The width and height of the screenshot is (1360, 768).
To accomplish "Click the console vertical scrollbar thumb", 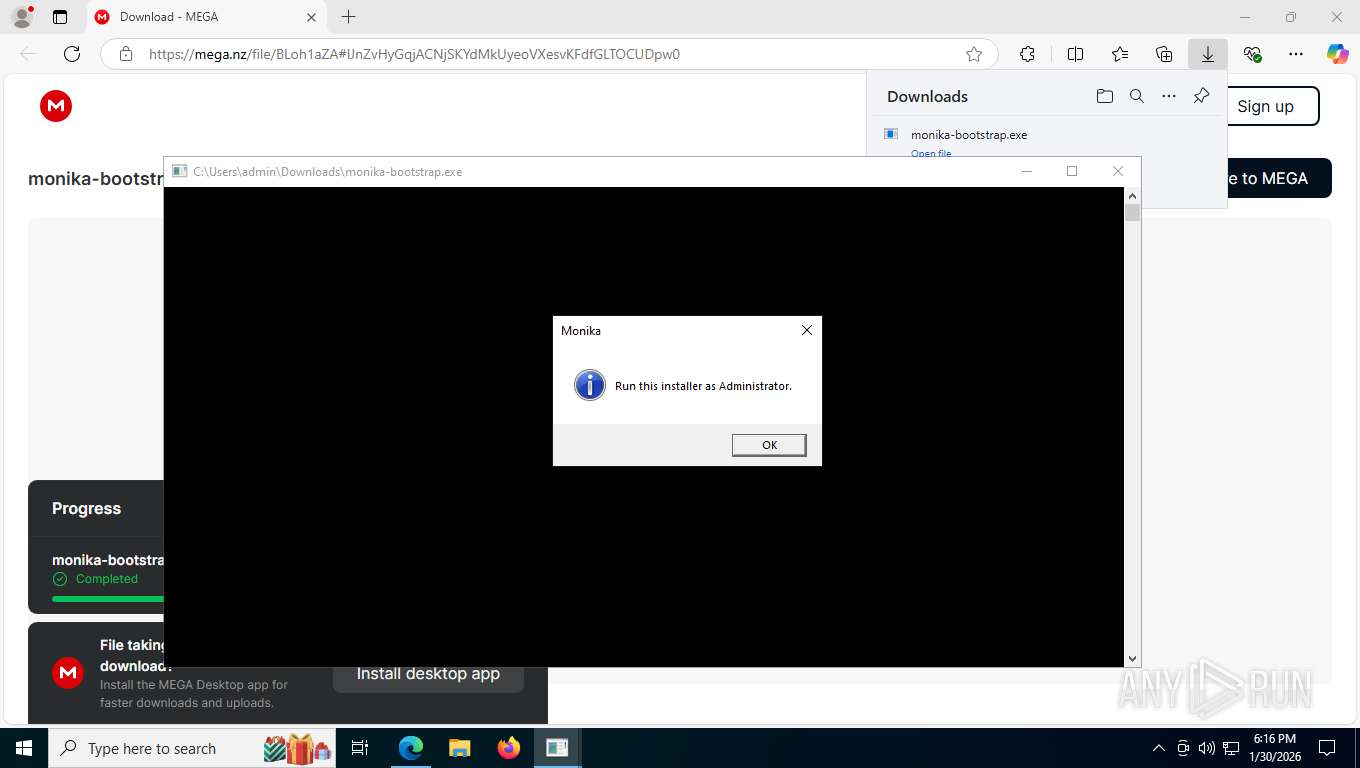I will tap(1133, 212).
